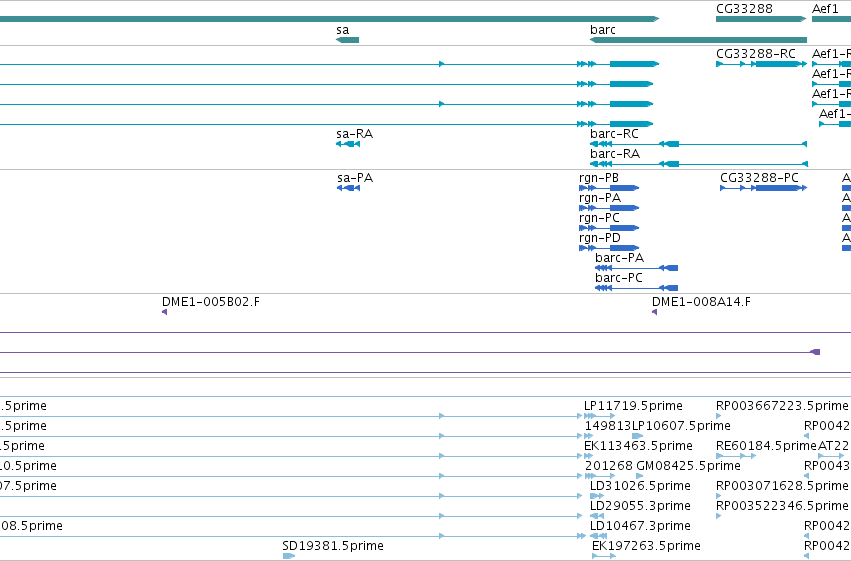Click the EK197263.5prime EST label
The image size is (851, 561).
click(x=646, y=546)
